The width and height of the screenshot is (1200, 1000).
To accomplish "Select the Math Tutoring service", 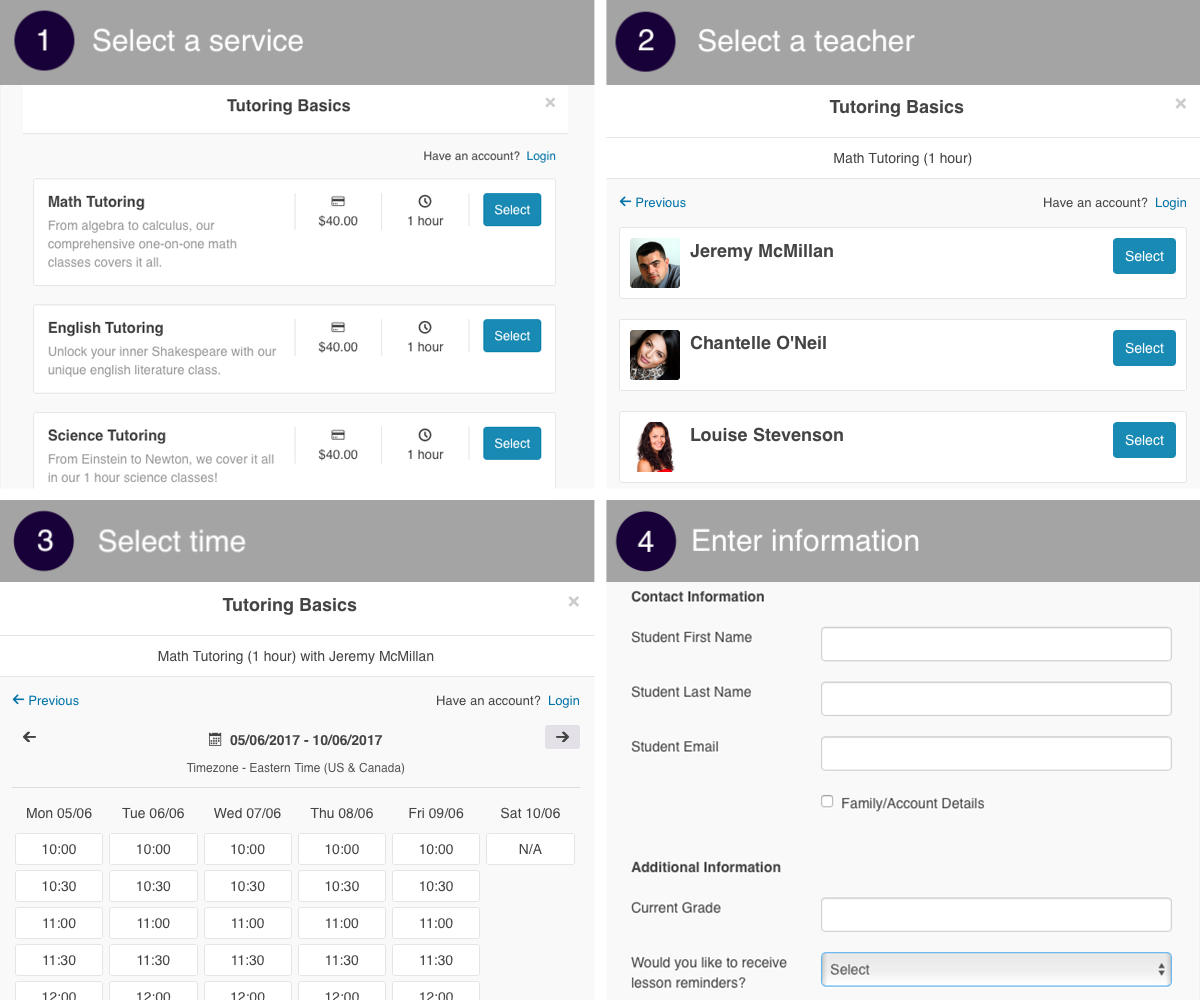I will tap(511, 209).
